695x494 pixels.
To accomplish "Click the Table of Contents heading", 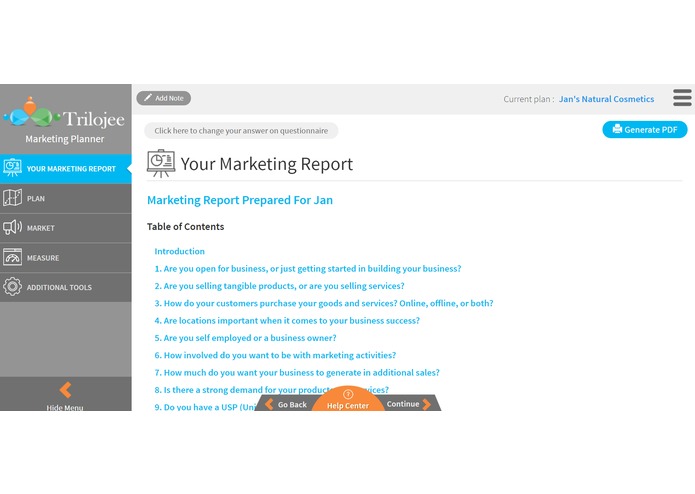I will tap(185, 226).
